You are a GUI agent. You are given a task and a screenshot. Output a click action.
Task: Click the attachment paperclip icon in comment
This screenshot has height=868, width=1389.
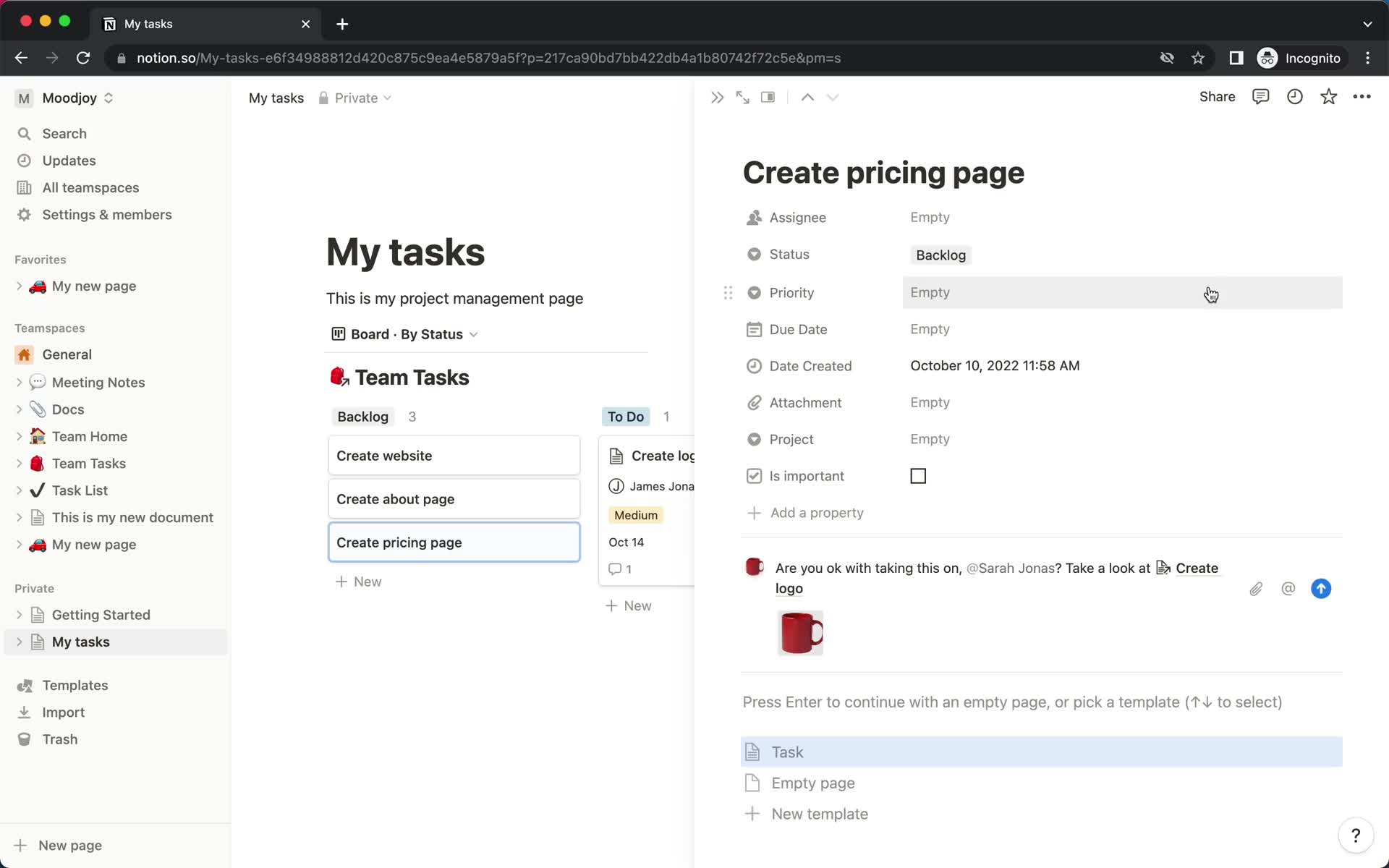1256,588
